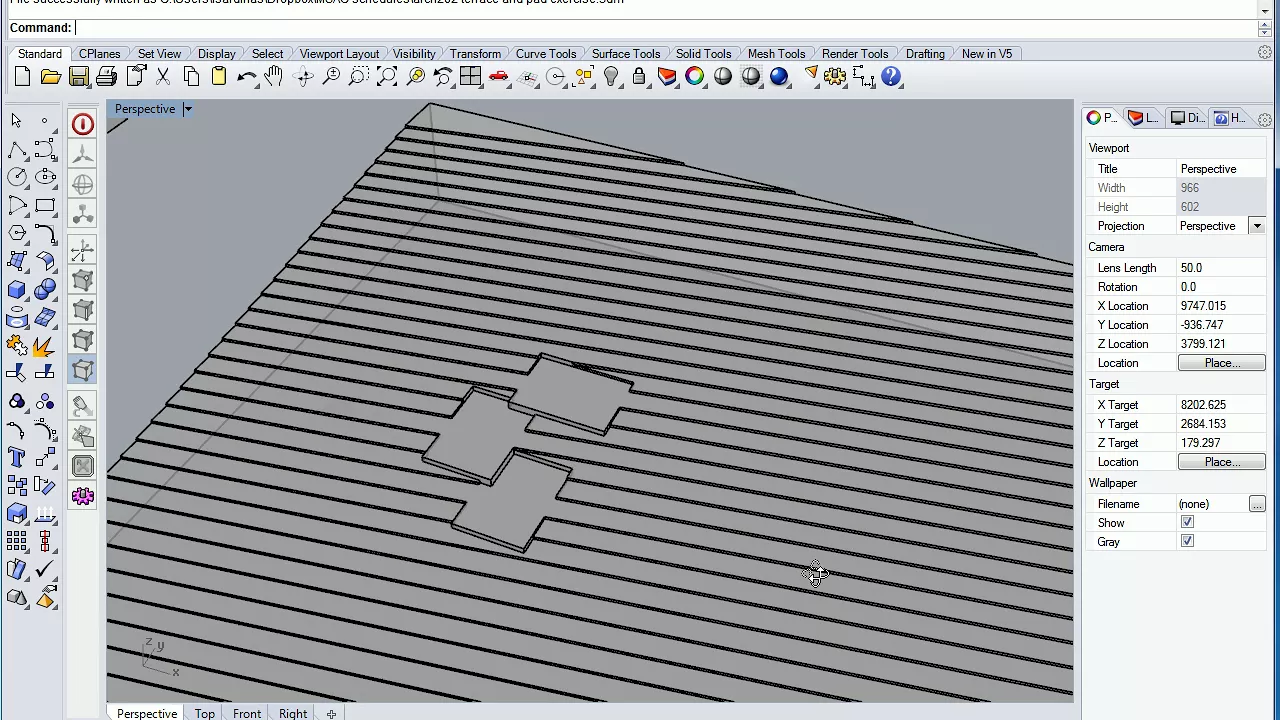Select the Polyline tool in left sidebar
Viewport: 1280px width, 720px height.
(x=17, y=150)
